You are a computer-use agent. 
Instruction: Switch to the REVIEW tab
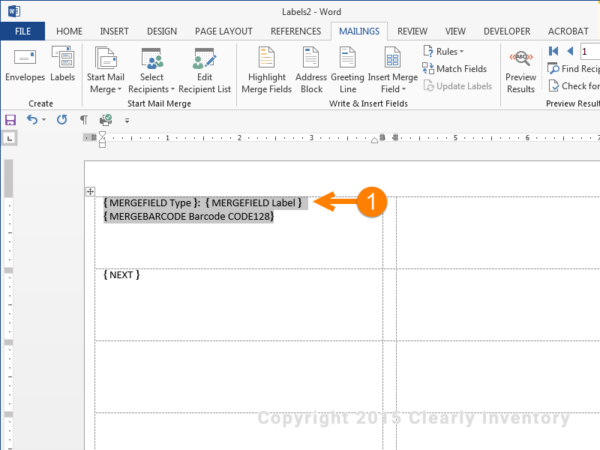tap(412, 31)
